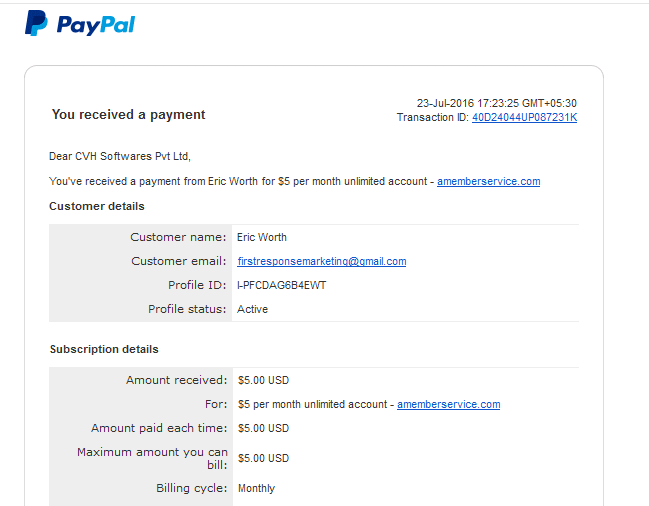Open amemberservice.com link in payment message
Viewport: 649px width, 506px height.
pyautogui.click(x=488, y=181)
